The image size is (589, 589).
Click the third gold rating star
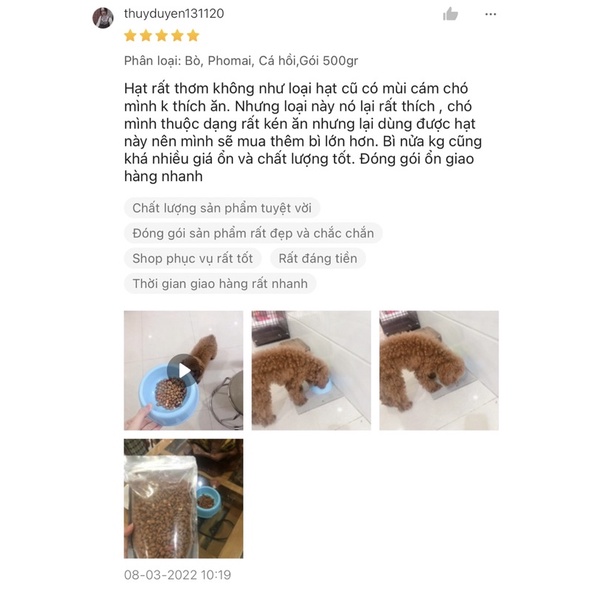(x=162, y=36)
